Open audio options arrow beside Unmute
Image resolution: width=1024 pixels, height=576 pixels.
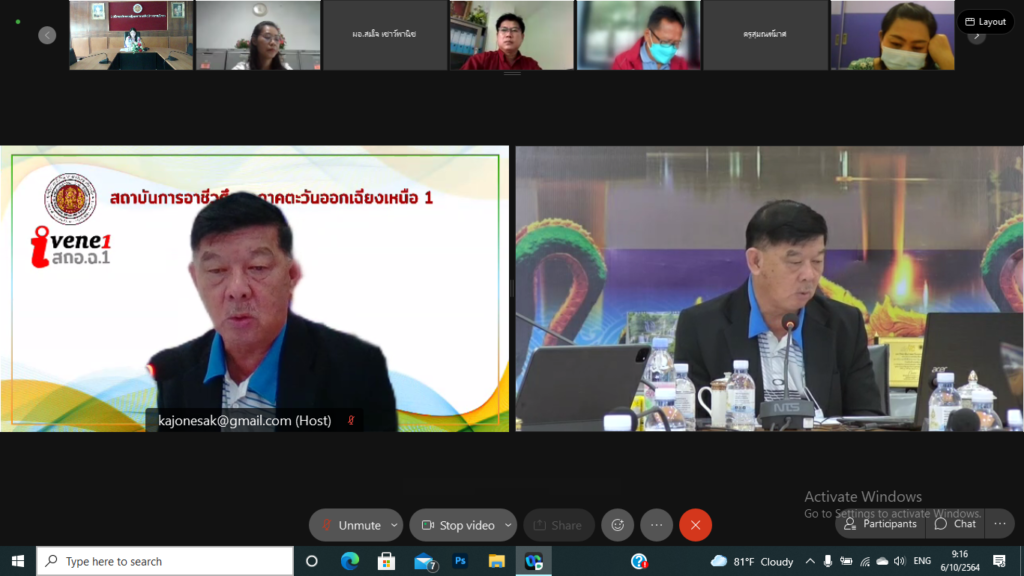coord(395,525)
